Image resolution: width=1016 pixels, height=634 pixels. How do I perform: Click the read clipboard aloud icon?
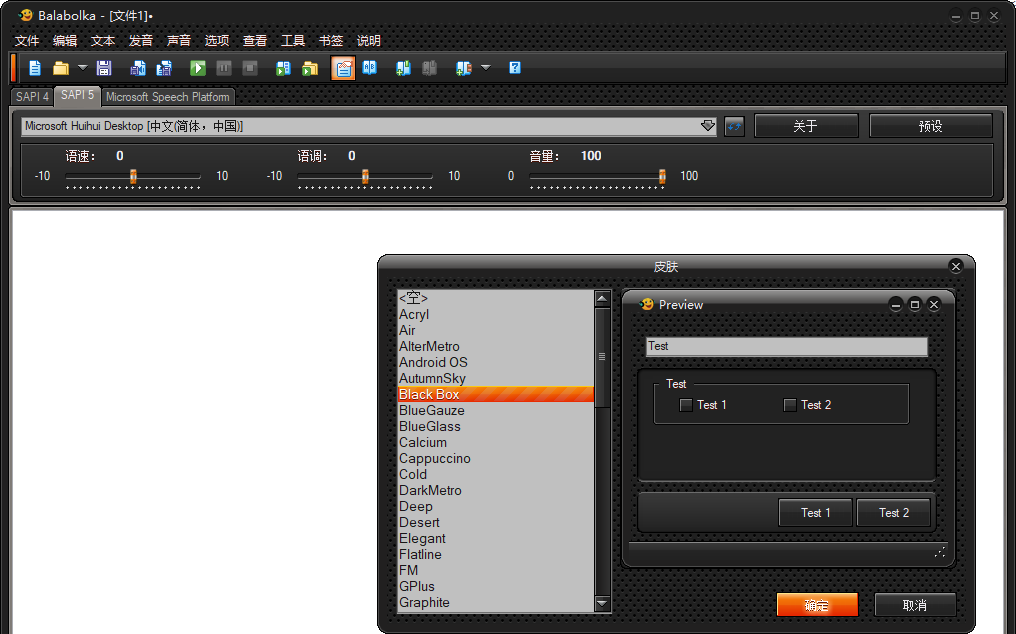click(x=283, y=67)
